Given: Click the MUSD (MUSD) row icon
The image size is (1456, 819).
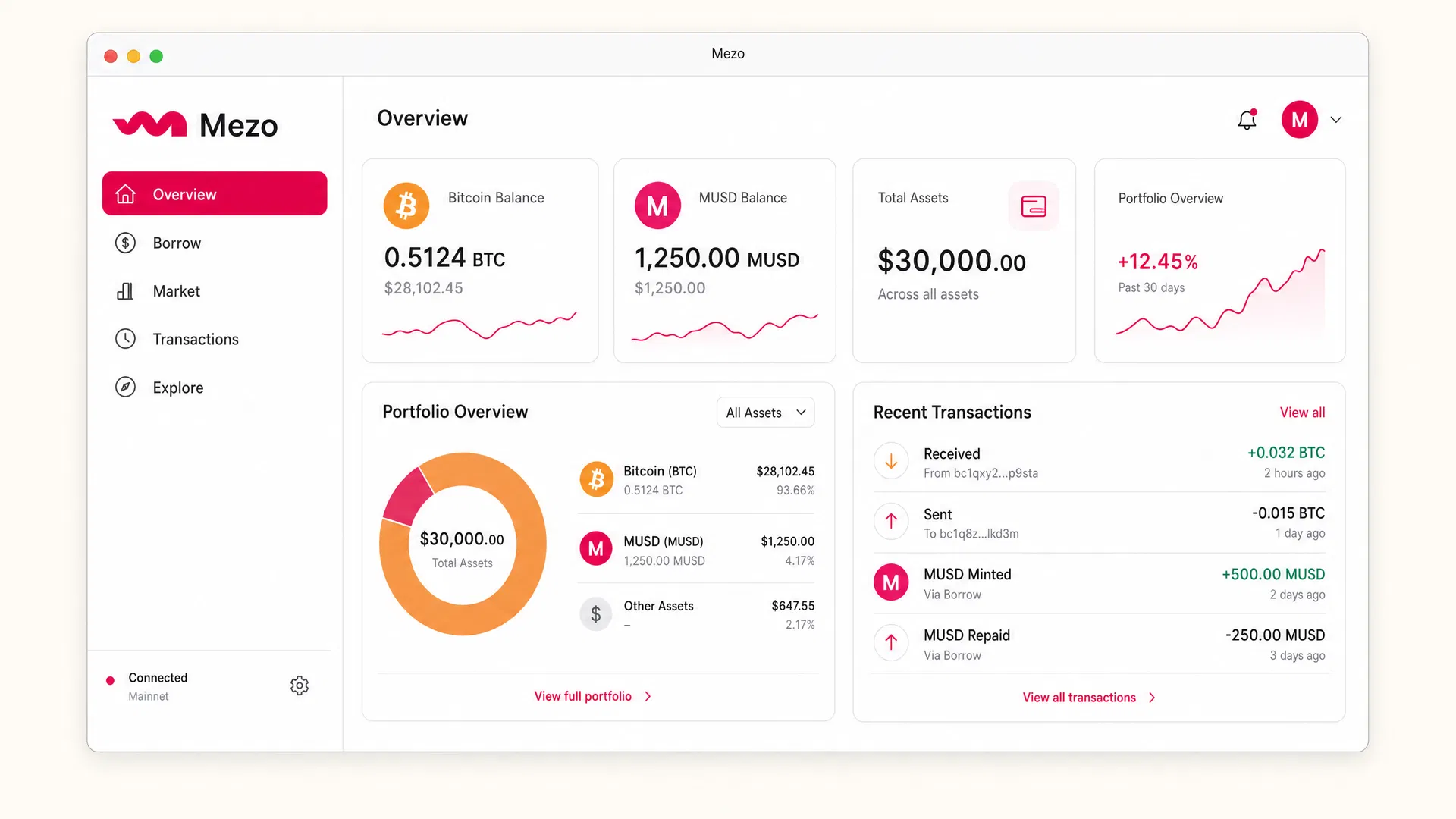Looking at the screenshot, I should point(596,549).
